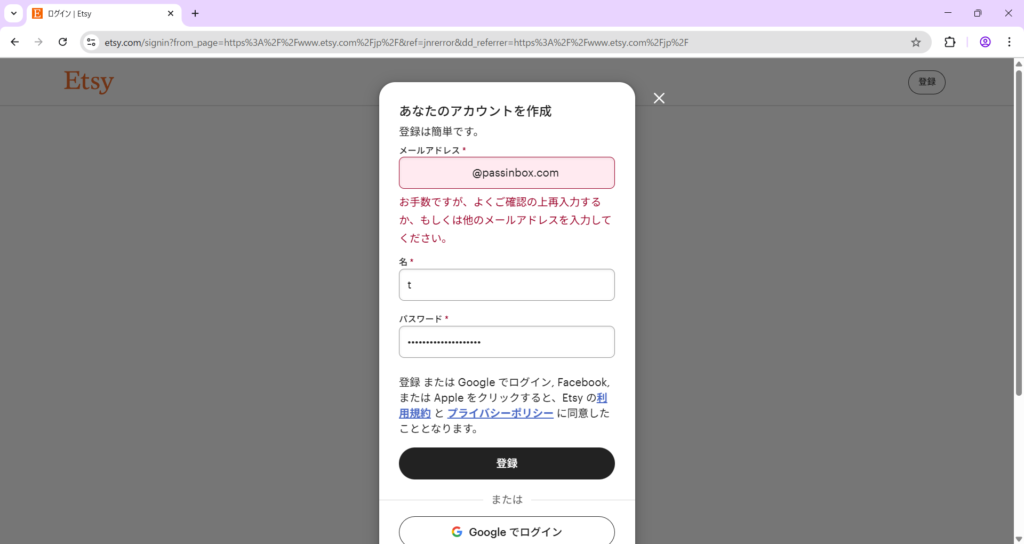Click the Google G logo icon
Screen dimensions: 1024x544
pyautogui.click(x=456, y=532)
